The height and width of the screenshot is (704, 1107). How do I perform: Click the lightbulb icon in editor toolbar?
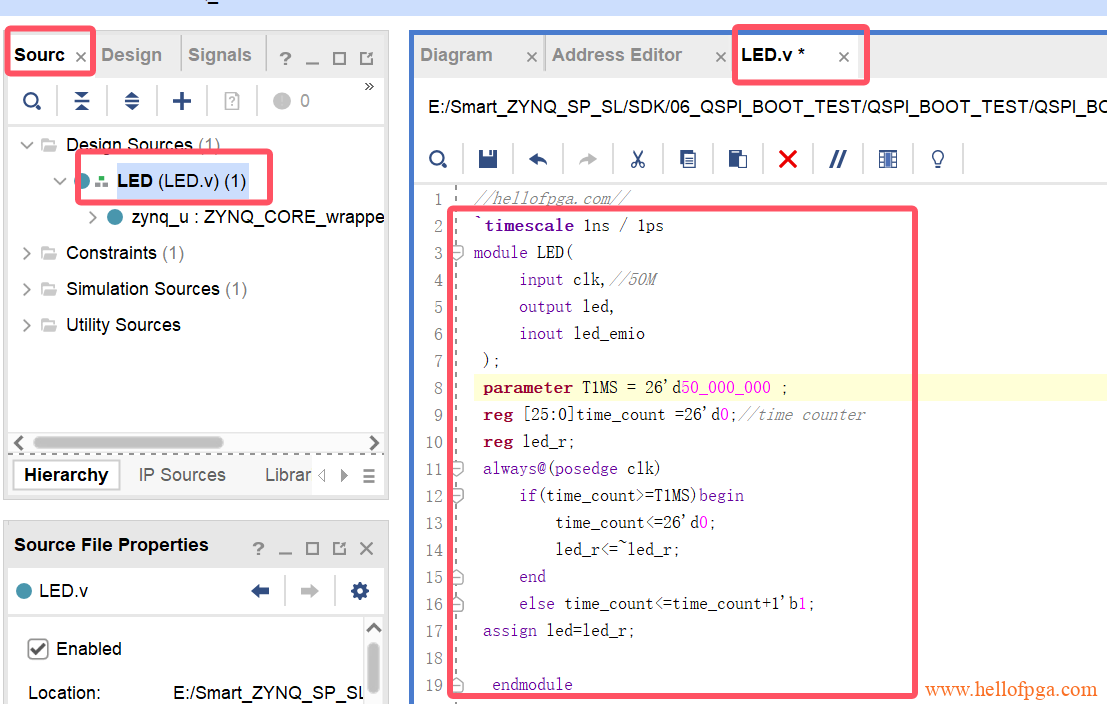pos(938,159)
